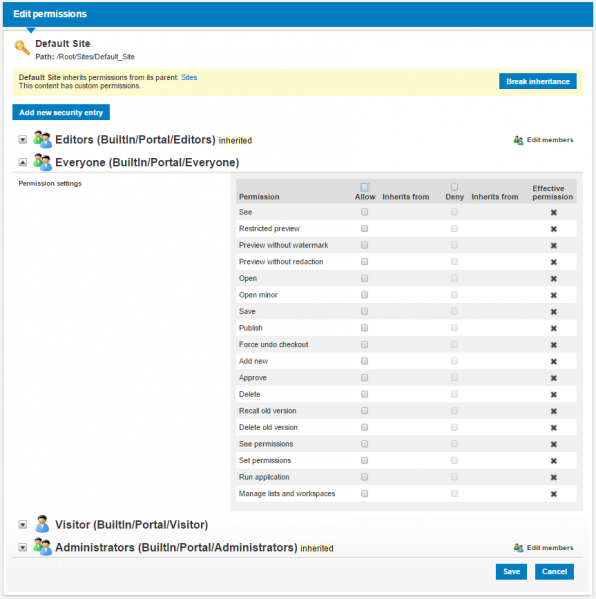
Task: Allow the Publish permission
Action: [x=364, y=328]
